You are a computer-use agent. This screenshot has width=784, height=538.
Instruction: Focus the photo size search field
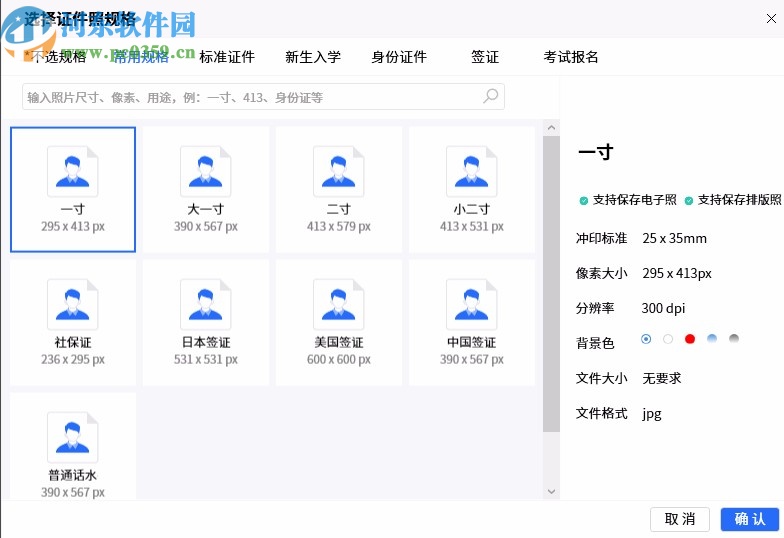(x=264, y=96)
